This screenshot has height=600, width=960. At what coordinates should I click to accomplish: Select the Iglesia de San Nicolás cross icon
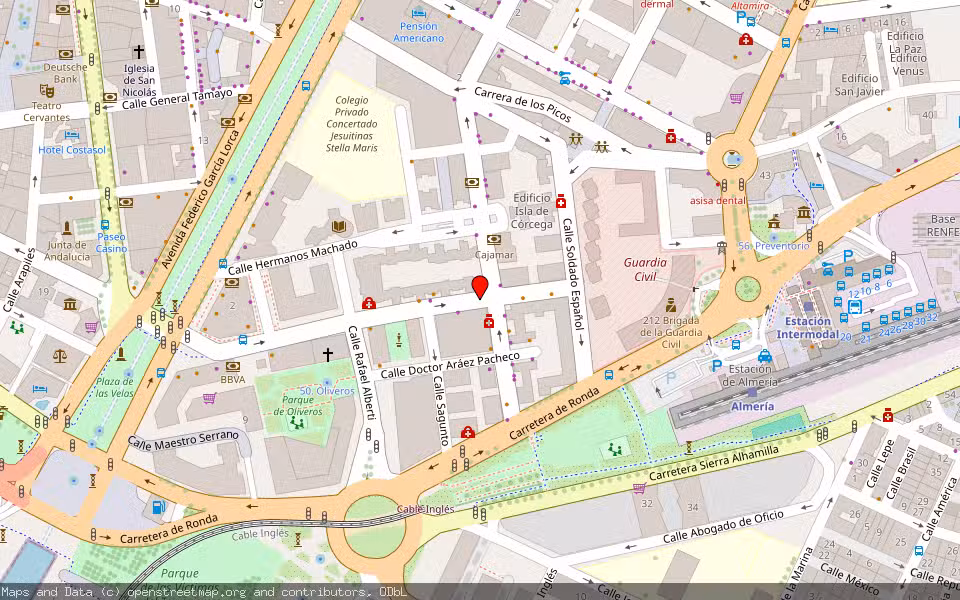pos(139,52)
